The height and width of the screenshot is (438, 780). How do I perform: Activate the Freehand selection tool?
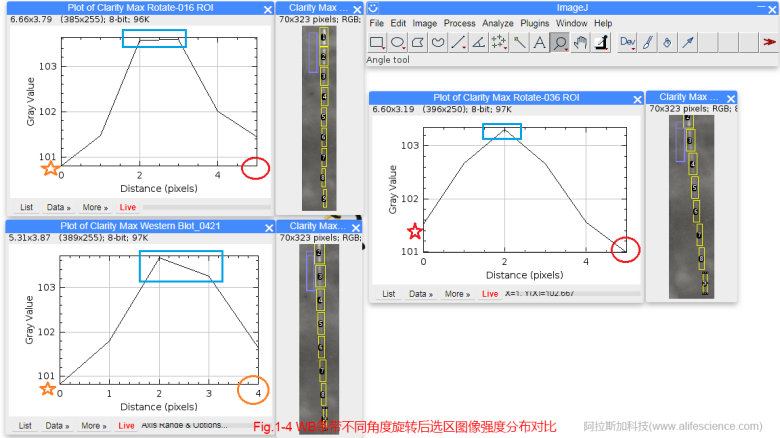(437, 42)
